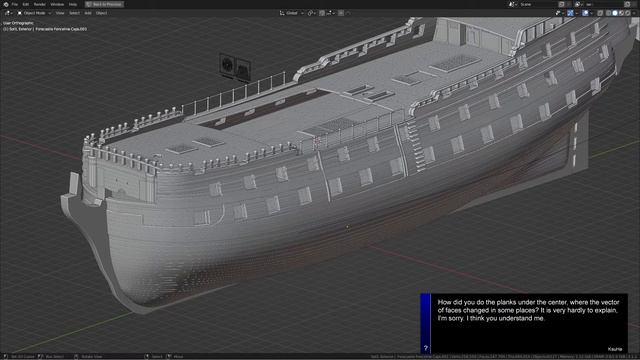Switch to material preview shading mode
This screenshot has width=640, height=360.
tap(621, 13)
